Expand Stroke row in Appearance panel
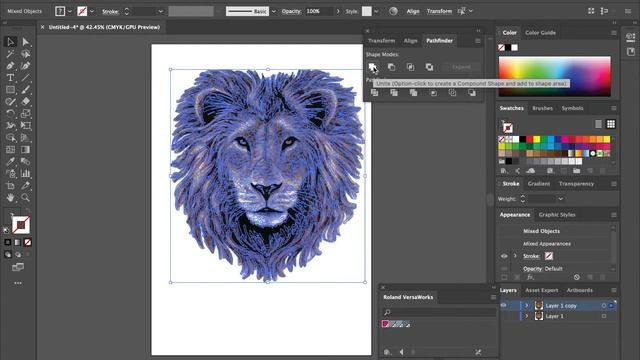 (x=515, y=256)
